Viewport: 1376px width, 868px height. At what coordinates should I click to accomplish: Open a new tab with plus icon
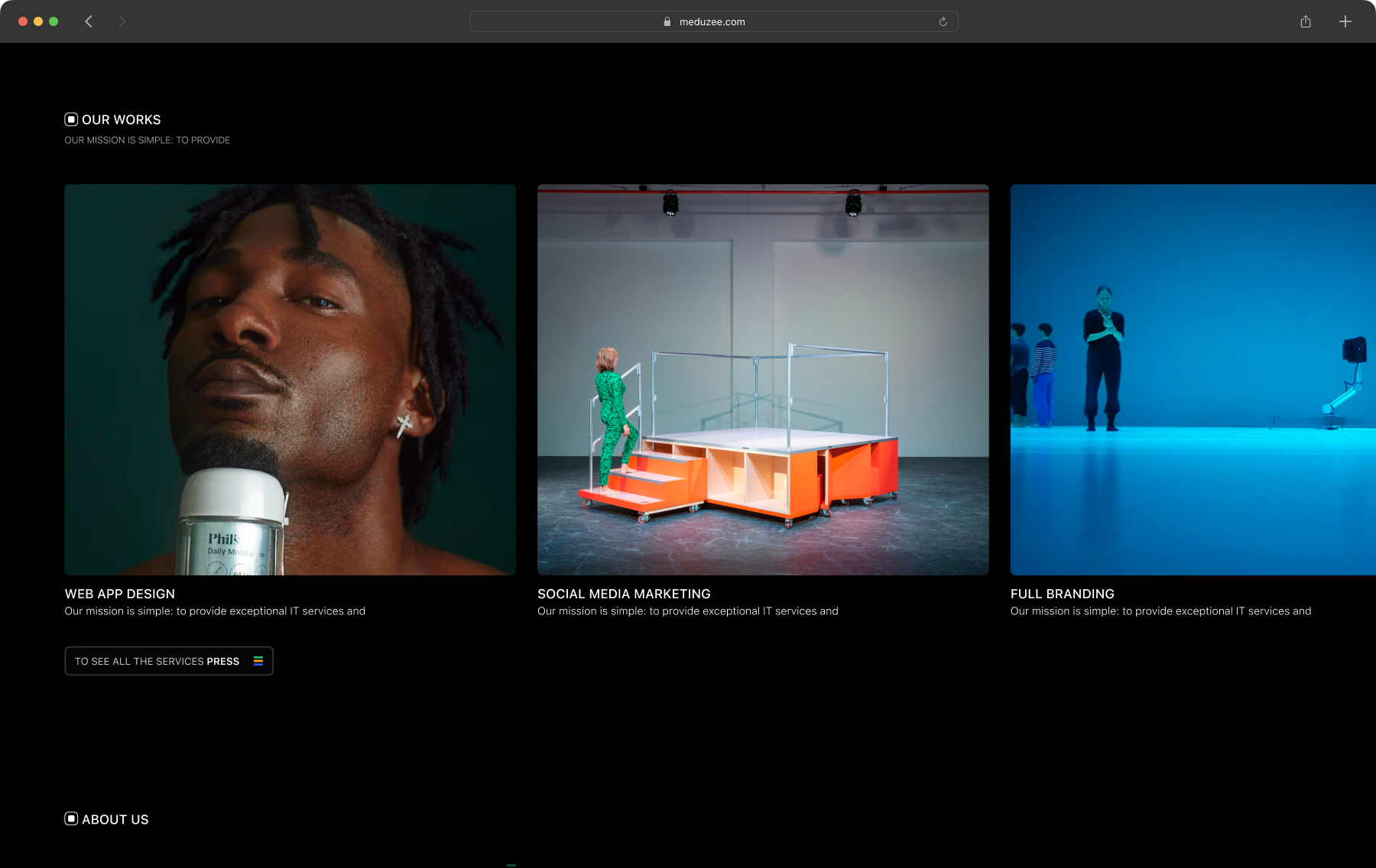coord(1345,21)
